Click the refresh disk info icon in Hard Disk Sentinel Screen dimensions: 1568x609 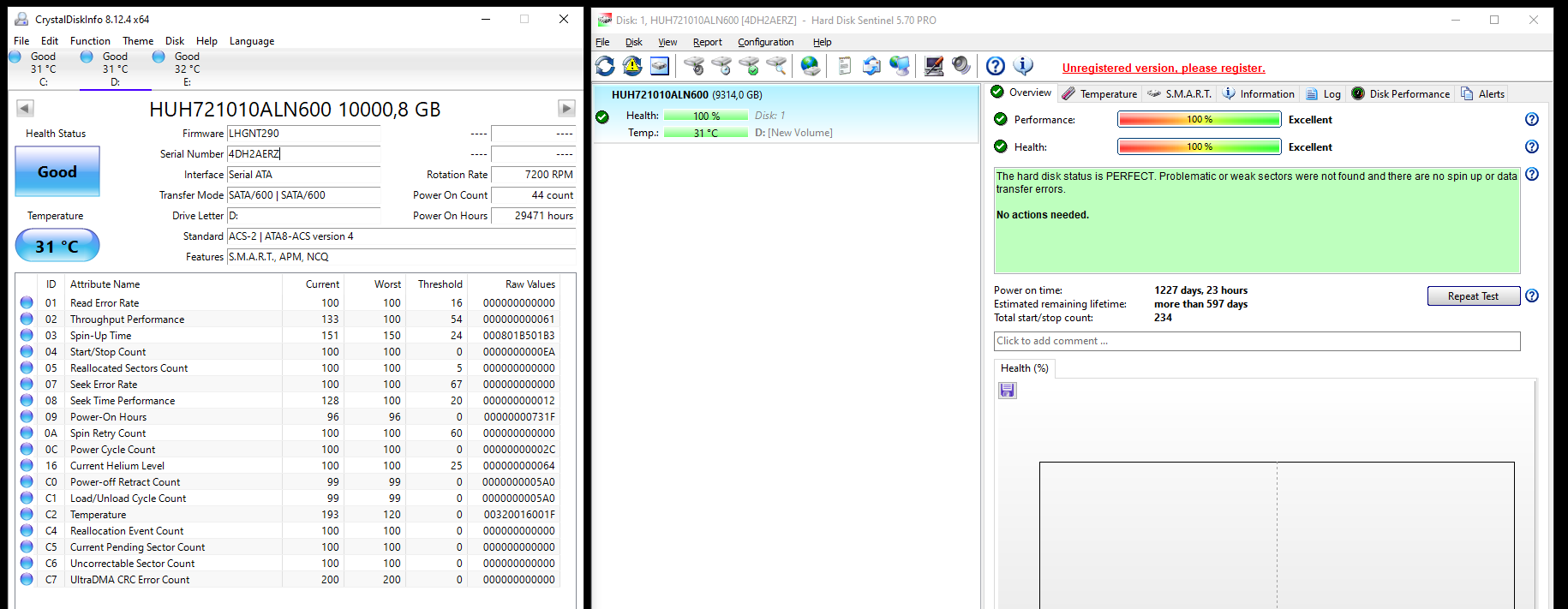605,65
